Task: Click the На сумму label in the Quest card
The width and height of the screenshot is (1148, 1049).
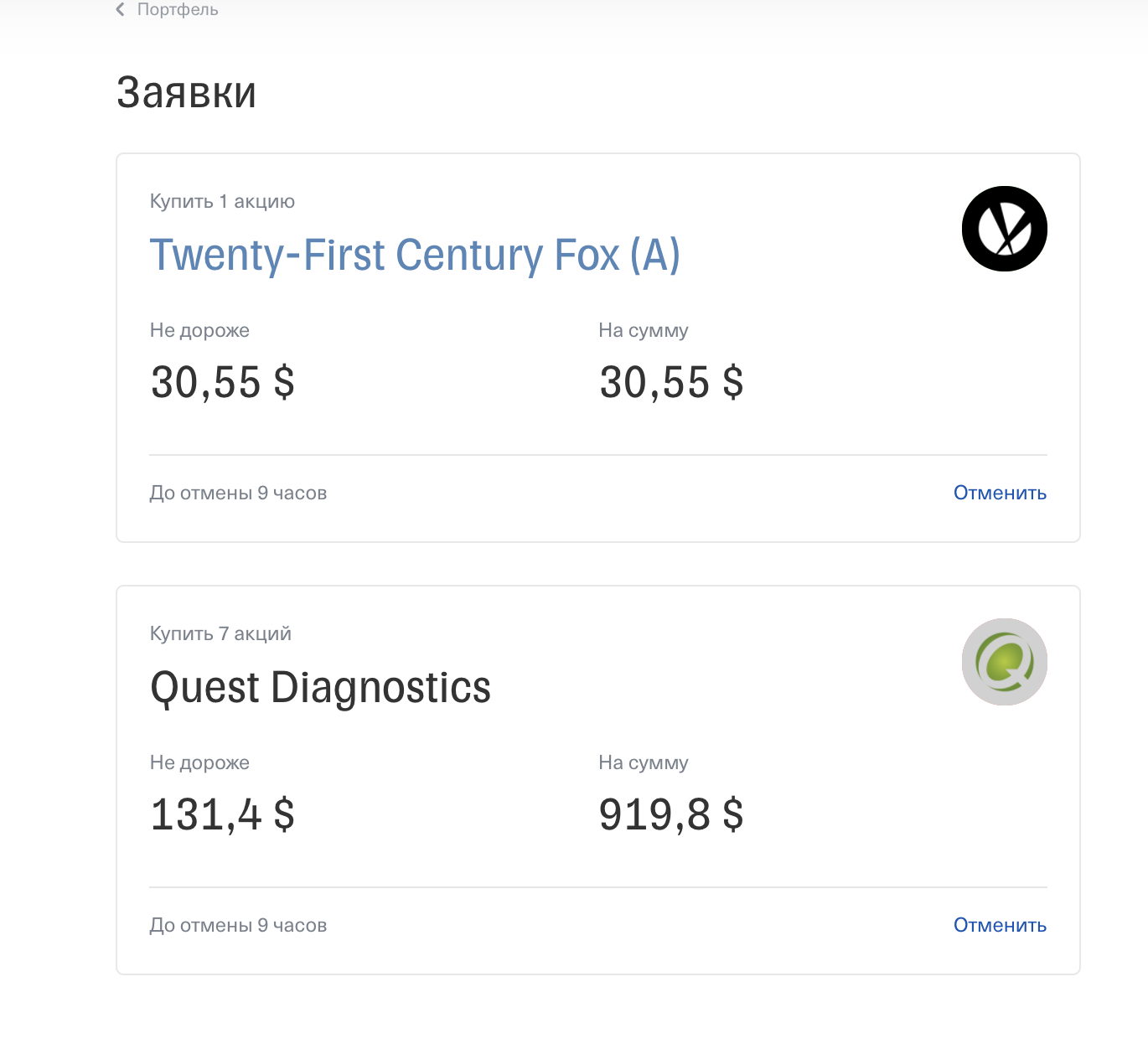Action: (x=643, y=762)
